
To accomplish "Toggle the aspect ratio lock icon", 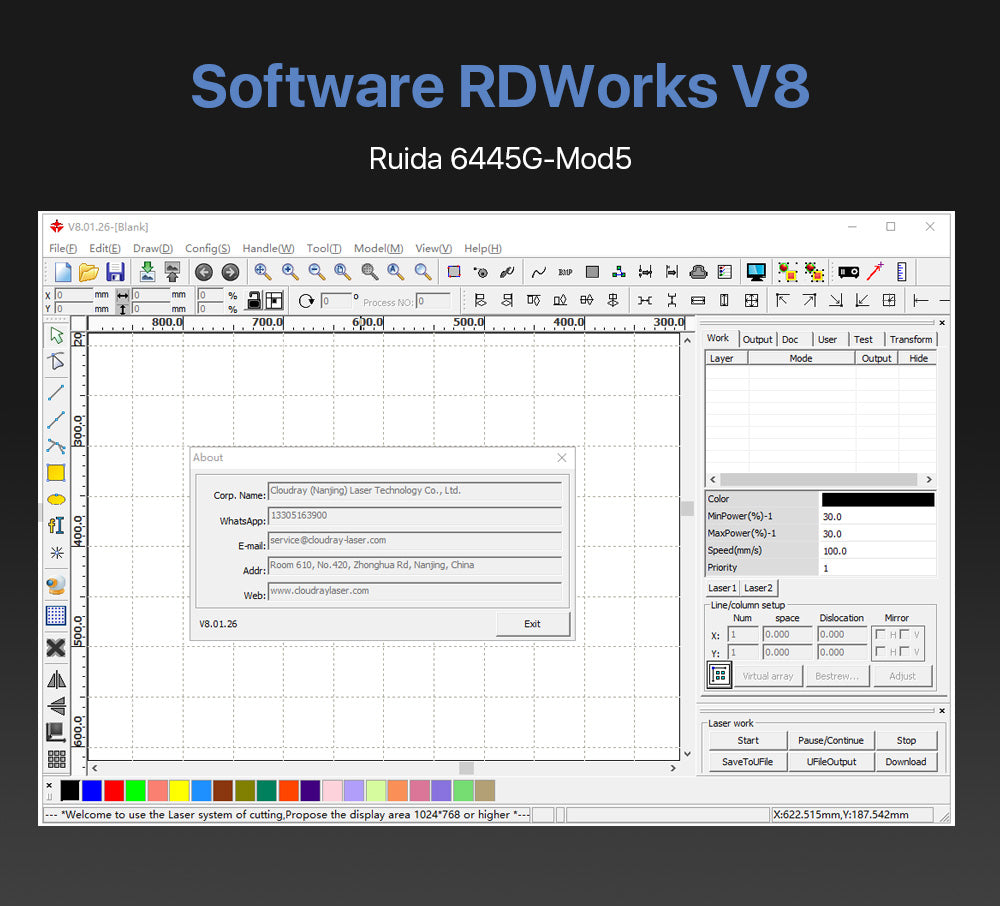I will (254, 300).
